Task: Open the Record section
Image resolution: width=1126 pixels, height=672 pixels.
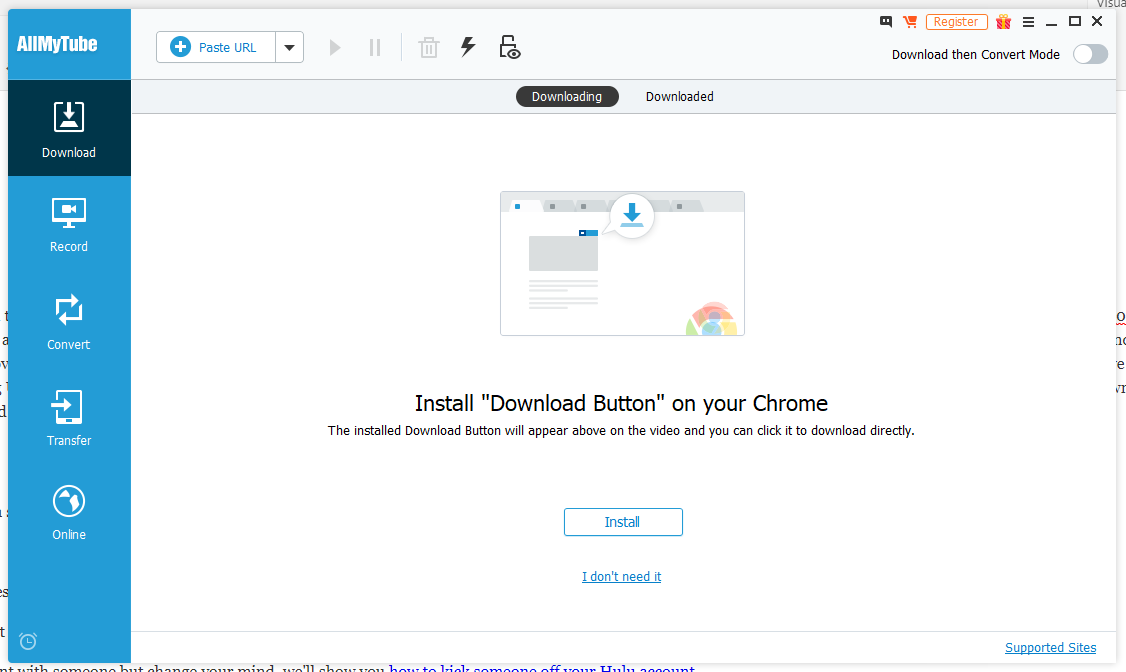Action: 69,225
